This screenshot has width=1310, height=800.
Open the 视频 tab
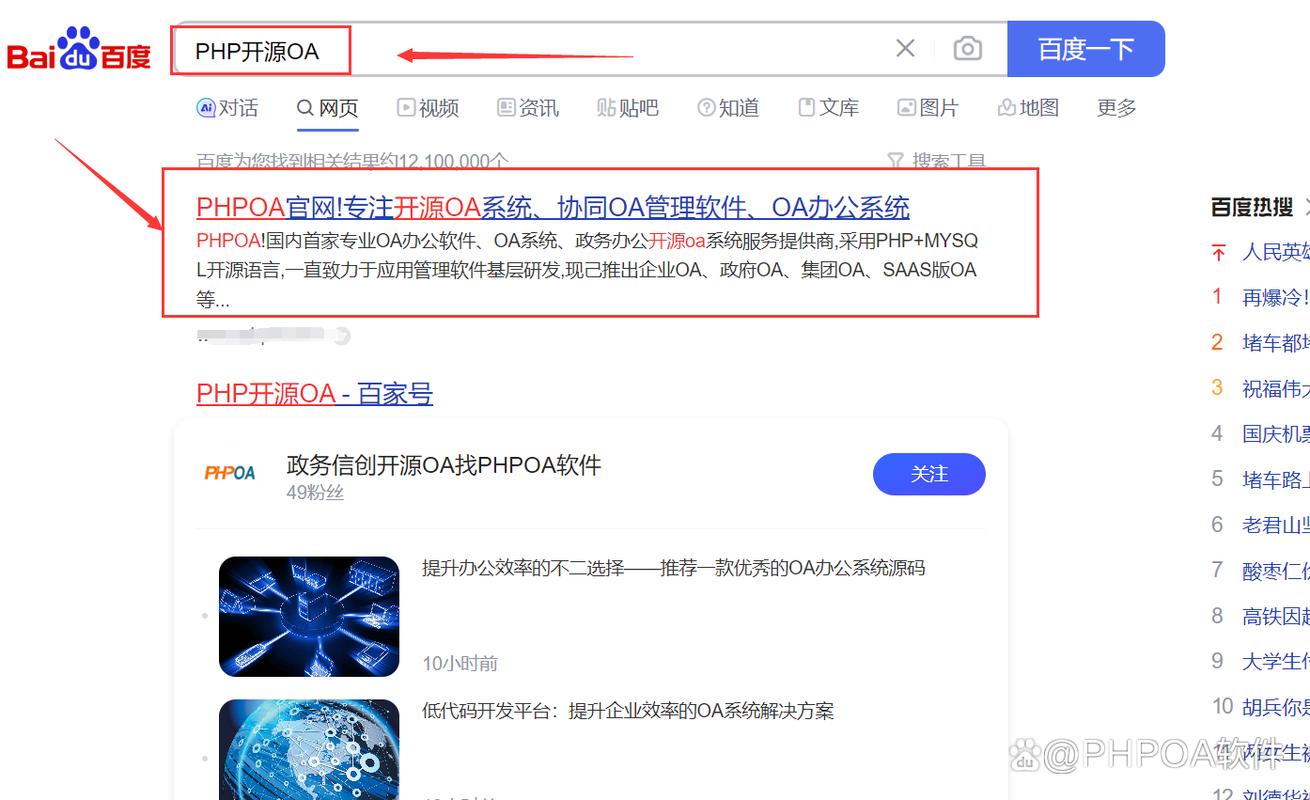(x=428, y=108)
